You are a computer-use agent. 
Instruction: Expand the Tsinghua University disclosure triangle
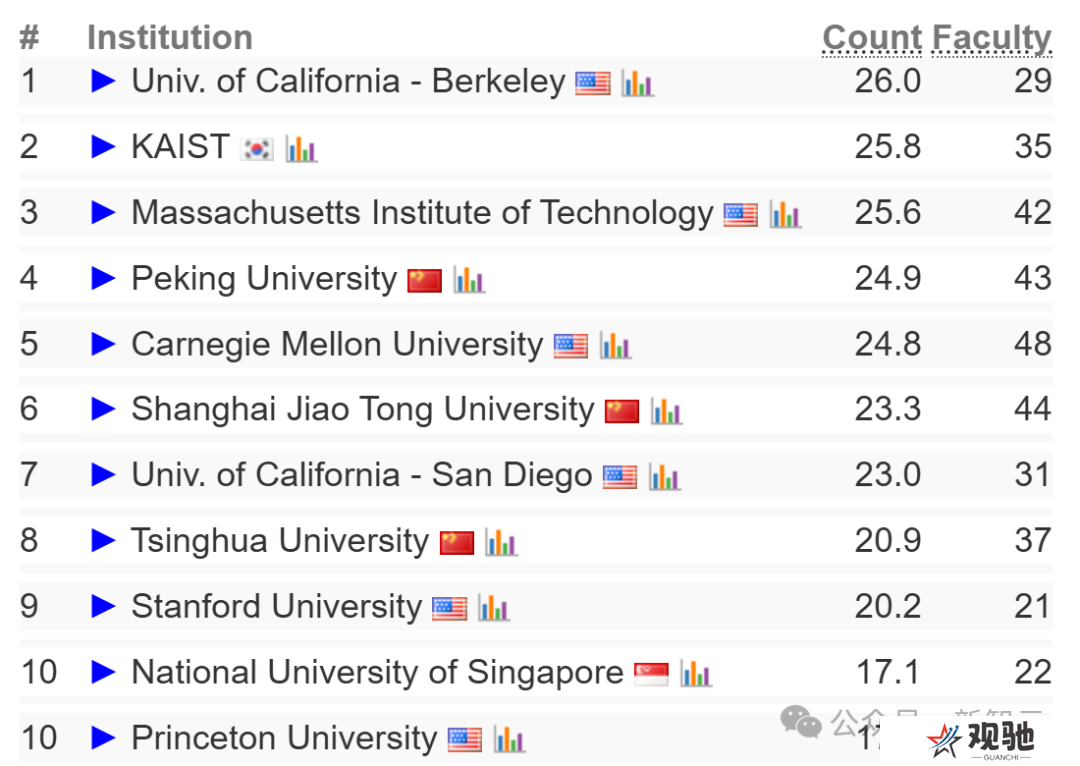tap(103, 540)
